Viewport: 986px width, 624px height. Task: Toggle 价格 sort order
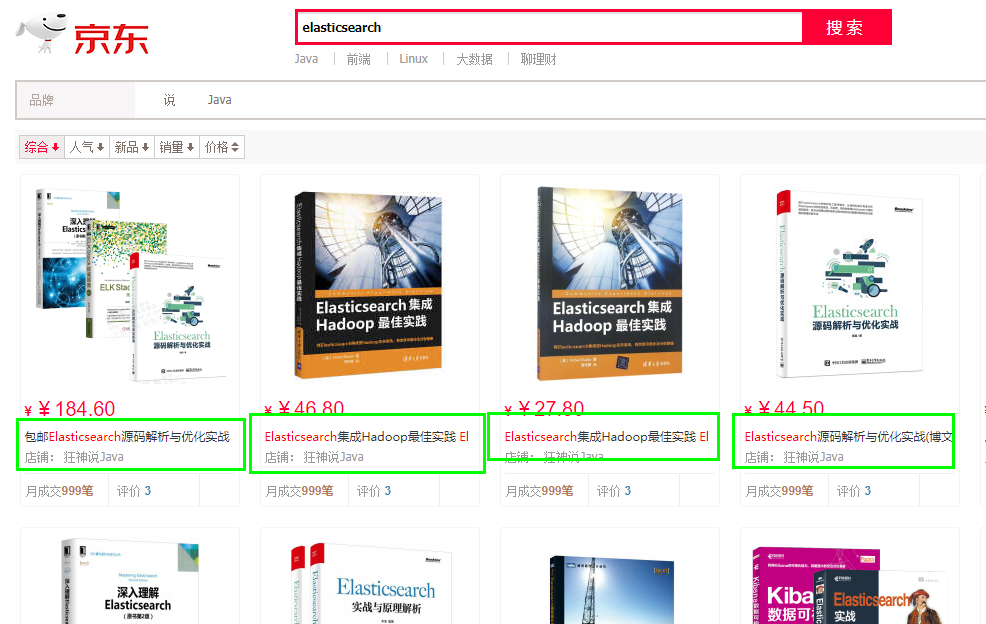(x=222, y=147)
